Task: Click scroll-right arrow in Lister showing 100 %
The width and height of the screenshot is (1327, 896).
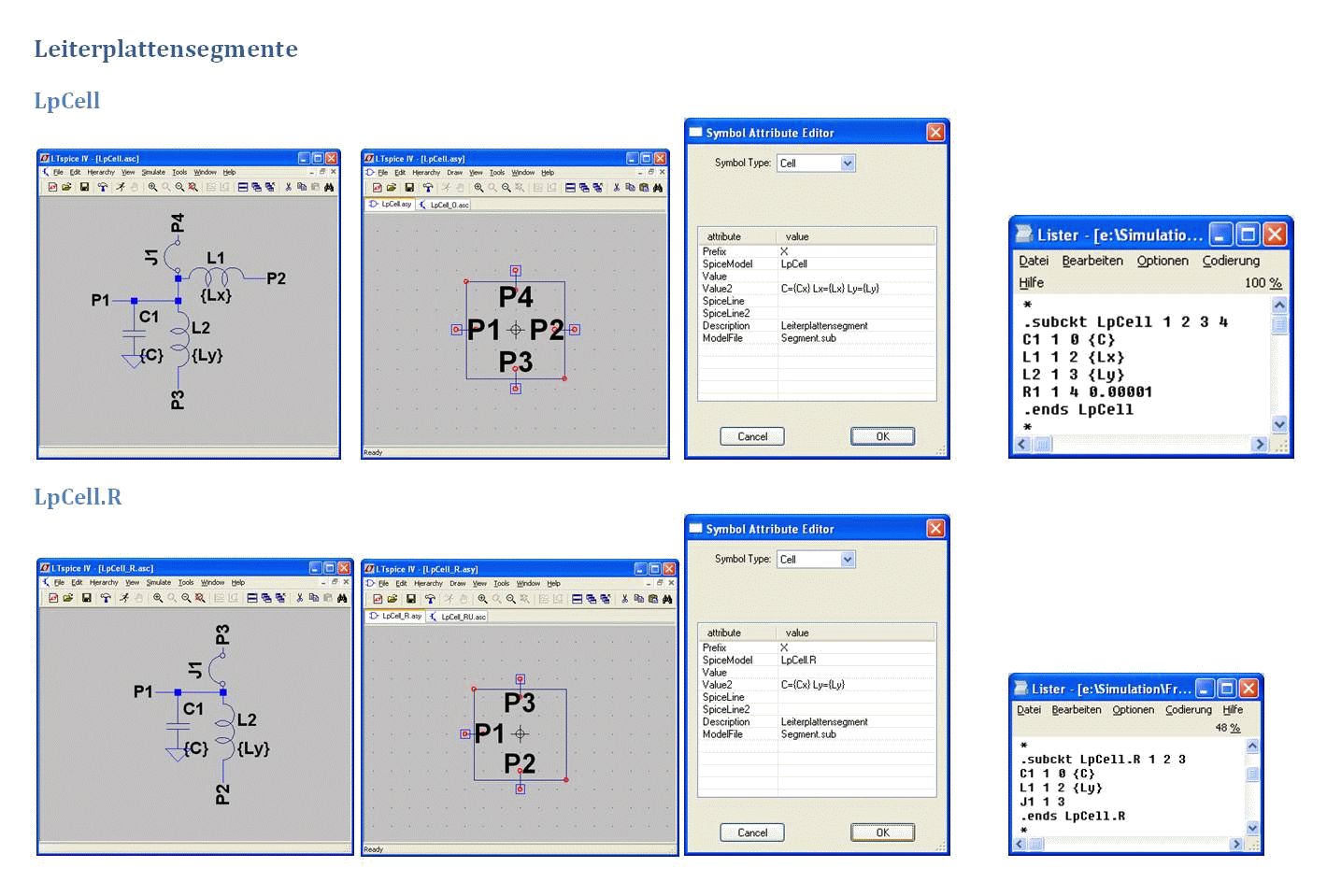Action: point(1260,445)
